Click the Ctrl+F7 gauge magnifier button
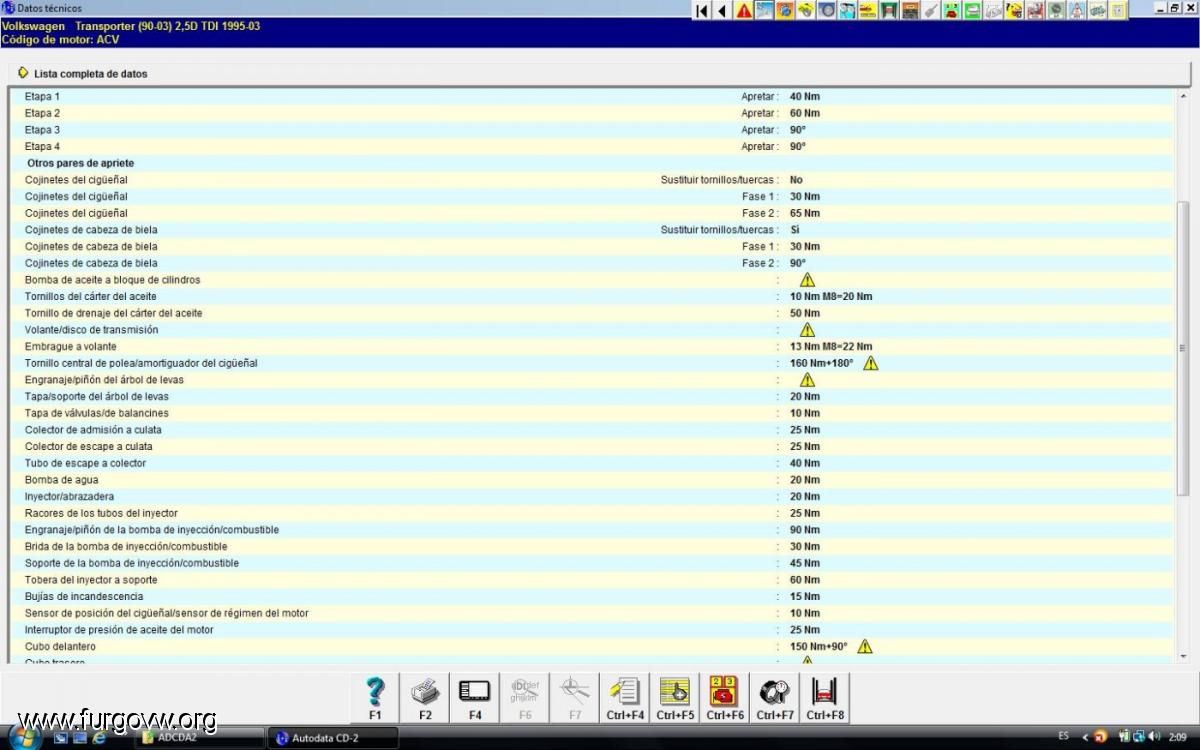Screen dimensions: 1200x750 [x=775, y=698]
